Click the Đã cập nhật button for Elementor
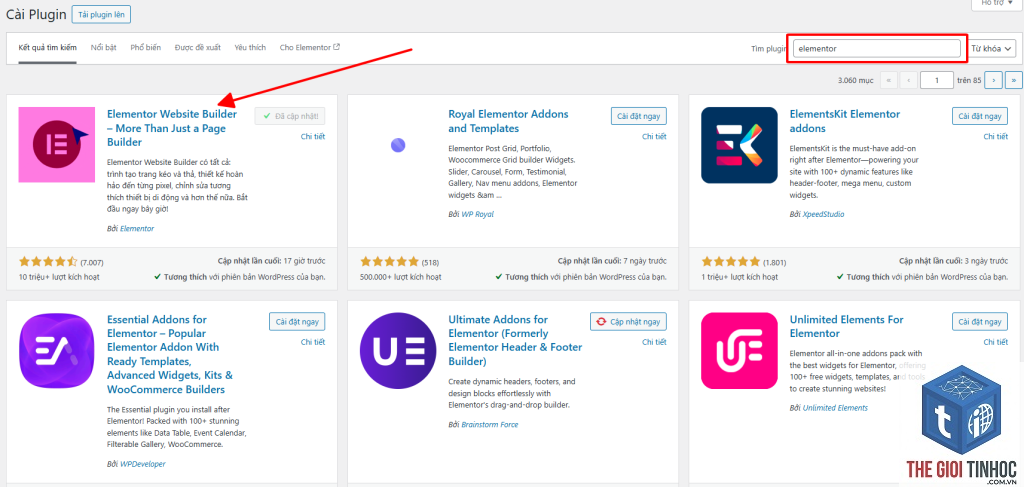 (290, 116)
